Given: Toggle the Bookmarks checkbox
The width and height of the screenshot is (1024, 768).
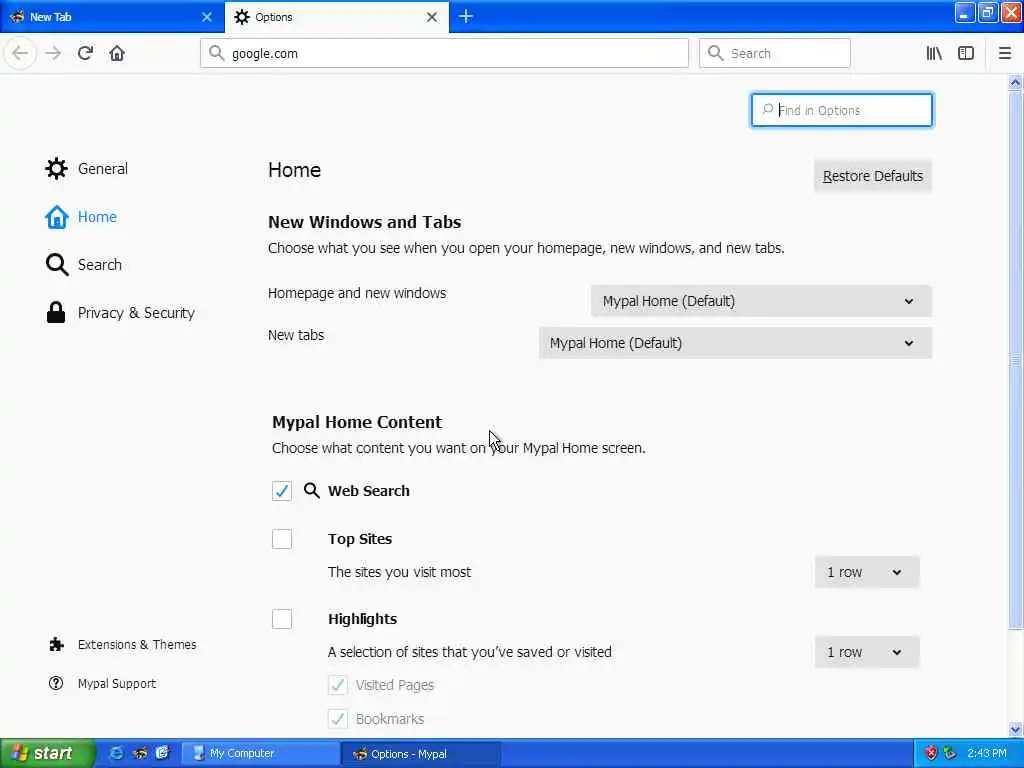Looking at the screenshot, I should click(x=338, y=719).
